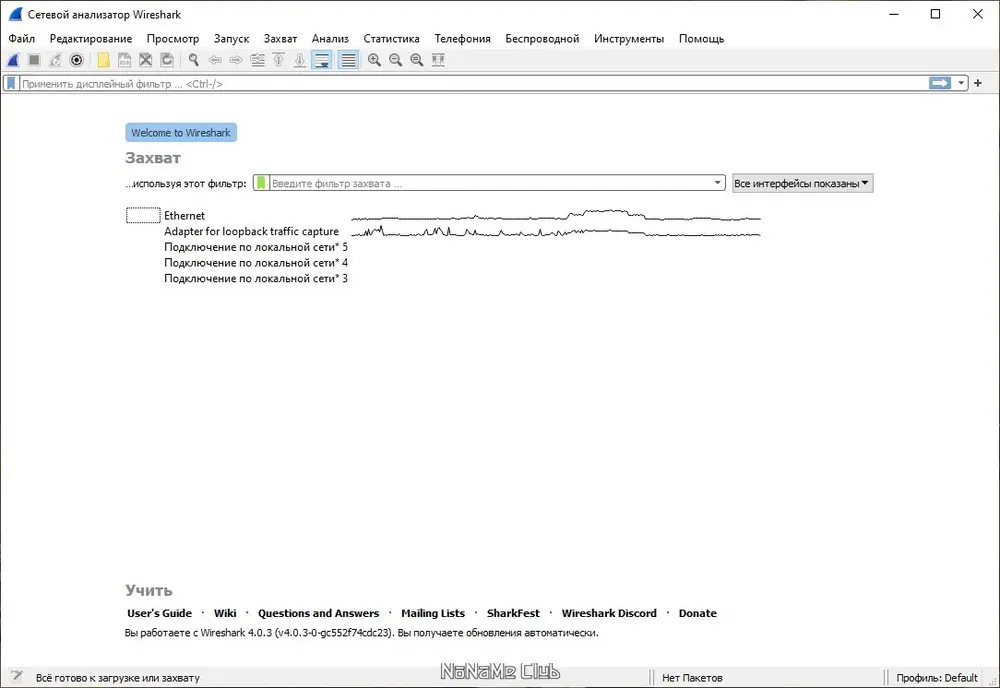Image resolution: width=1000 pixels, height=688 pixels.
Task: Start capturing packets with shark fin icon
Action: click(13, 60)
